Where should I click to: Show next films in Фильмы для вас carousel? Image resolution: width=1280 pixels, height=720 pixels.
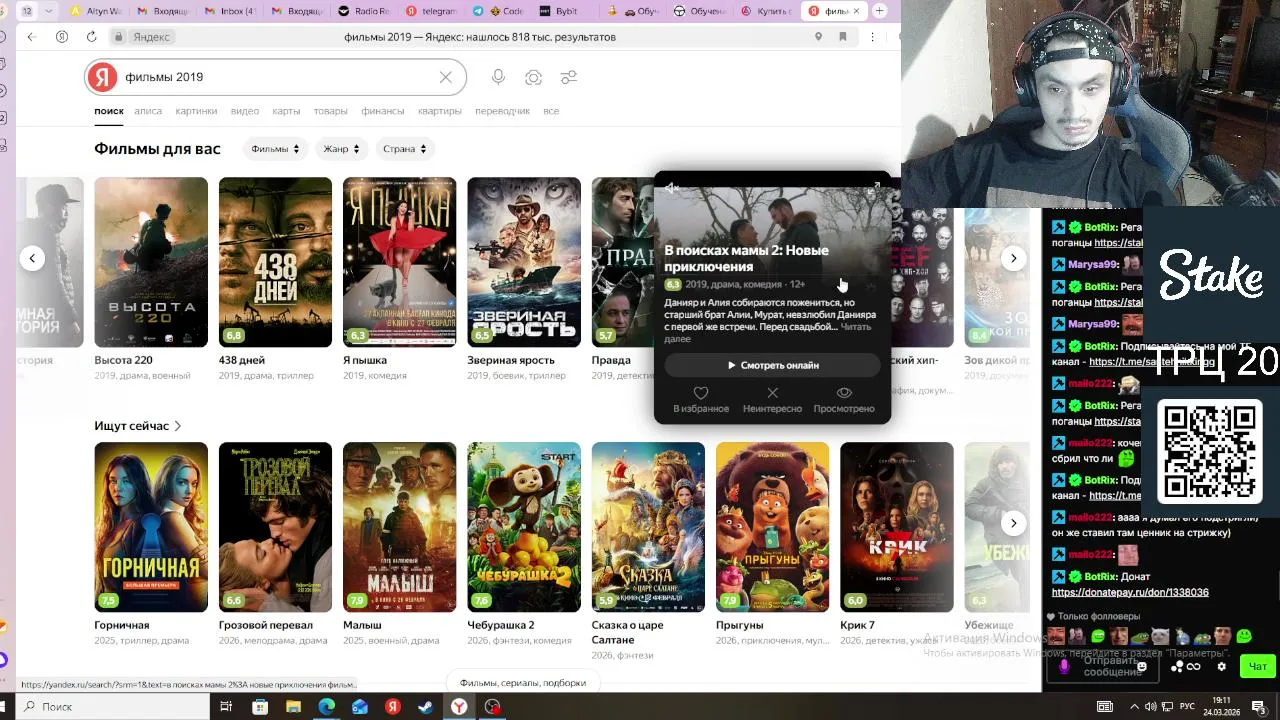pos(1013,258)
